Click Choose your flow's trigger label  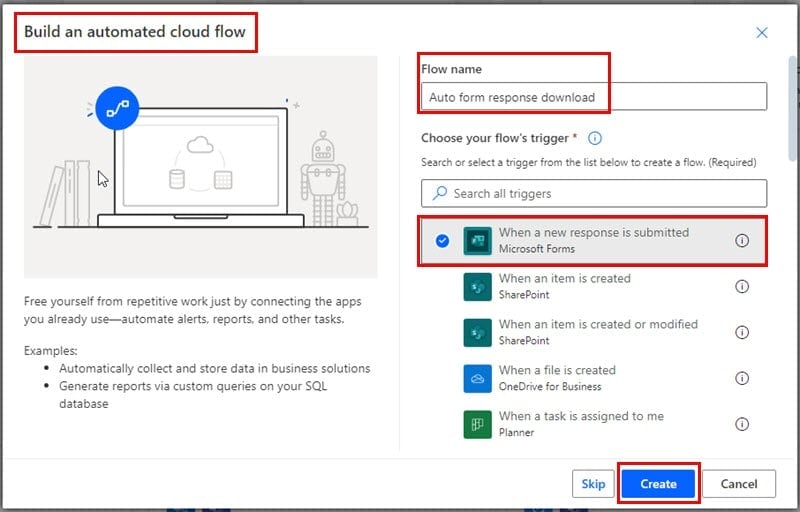(x=494, y=138)
